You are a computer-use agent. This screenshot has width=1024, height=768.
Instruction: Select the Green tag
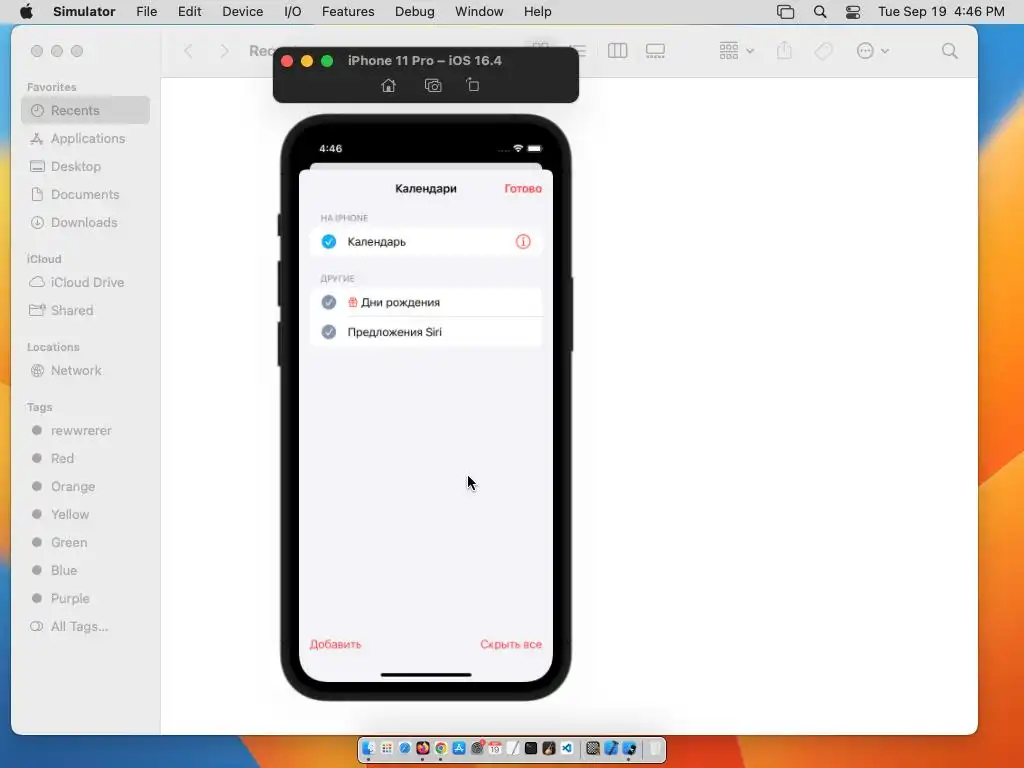(x=86, y=543)
